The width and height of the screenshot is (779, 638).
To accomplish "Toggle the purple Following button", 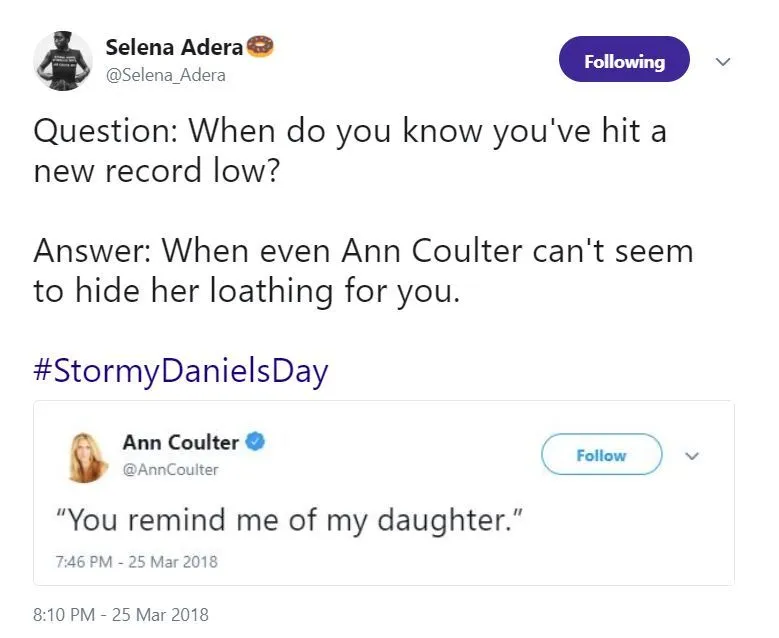I will click(624, 61).
